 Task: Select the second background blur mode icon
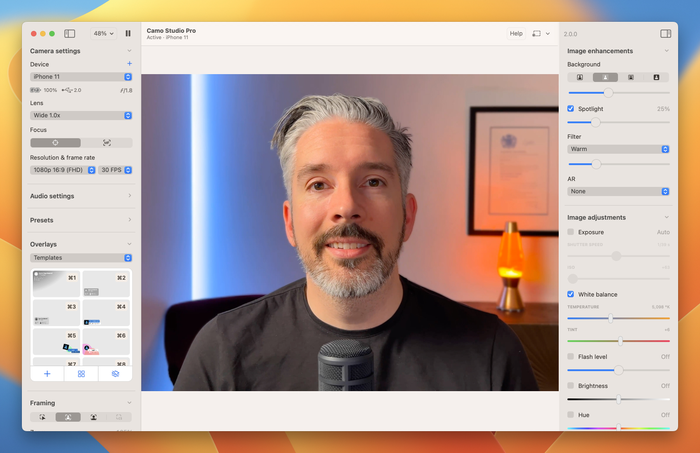point(605,77)
